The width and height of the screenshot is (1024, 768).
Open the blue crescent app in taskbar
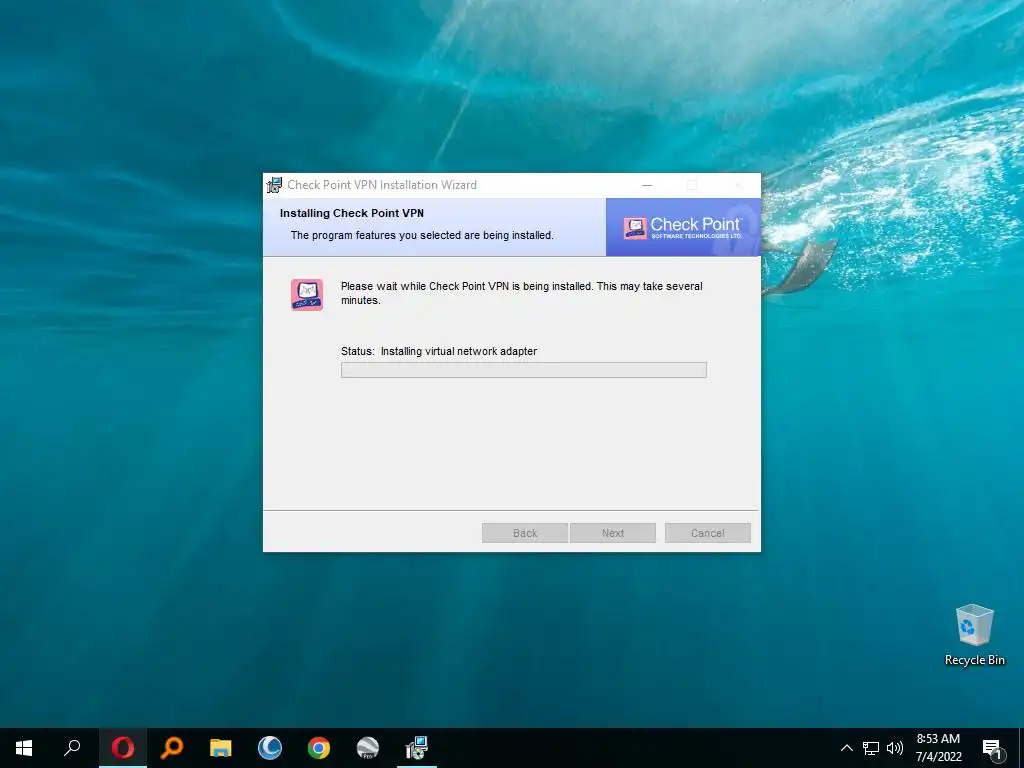270,748
